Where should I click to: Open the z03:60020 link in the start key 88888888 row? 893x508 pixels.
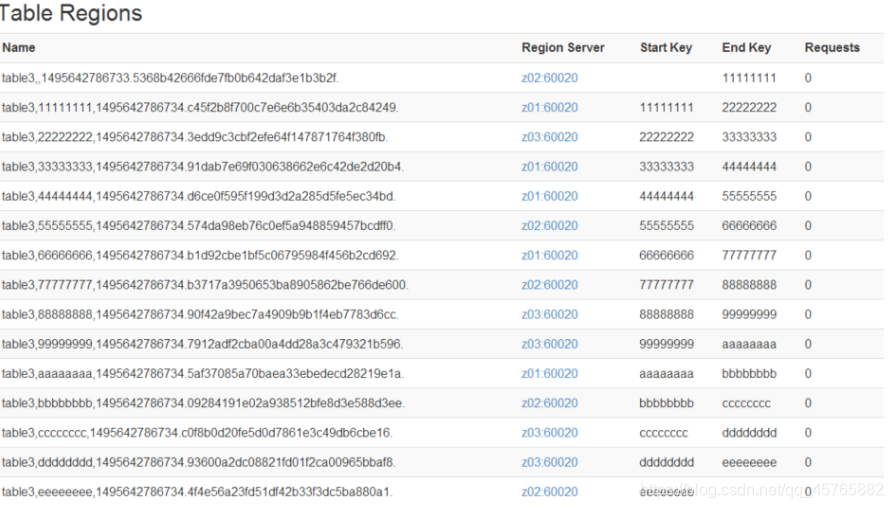tap(550, 315)
